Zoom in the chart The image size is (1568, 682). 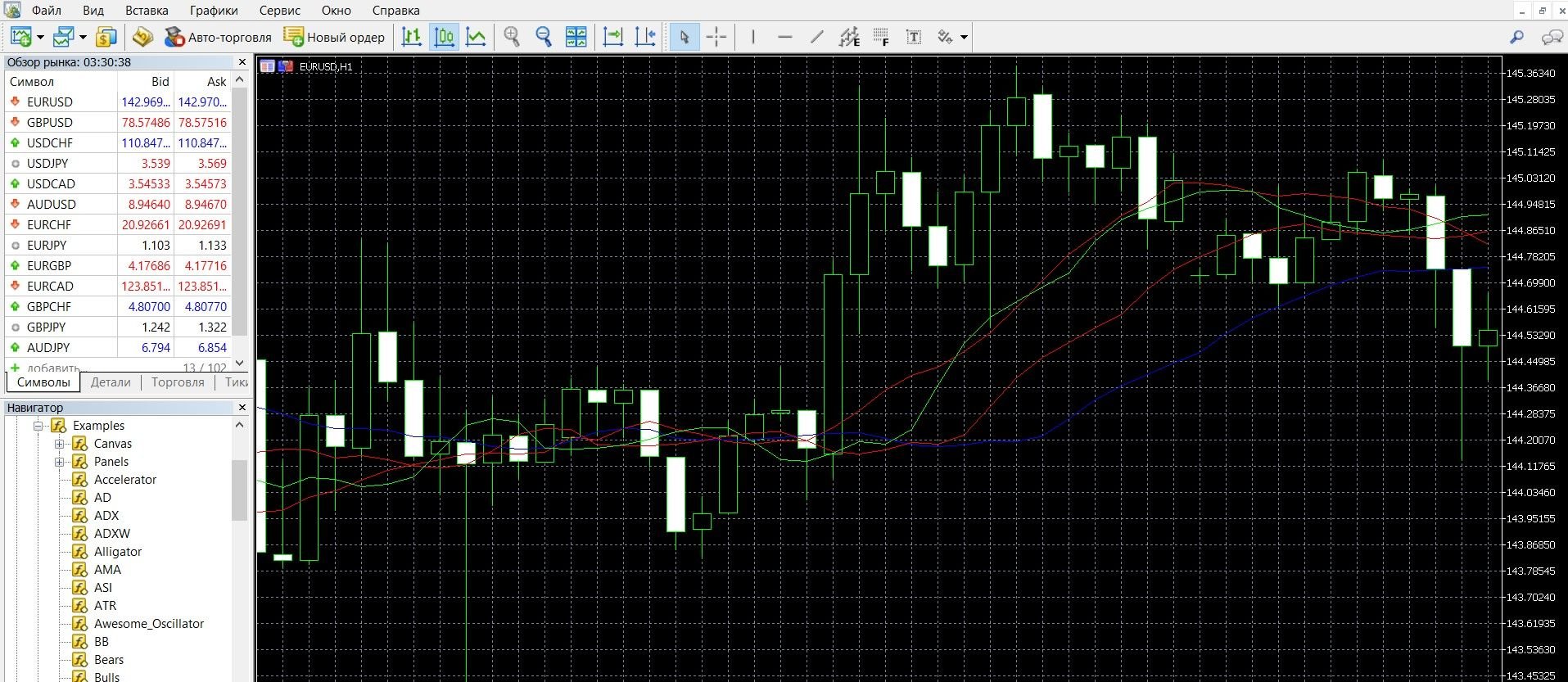pos(513,37)
